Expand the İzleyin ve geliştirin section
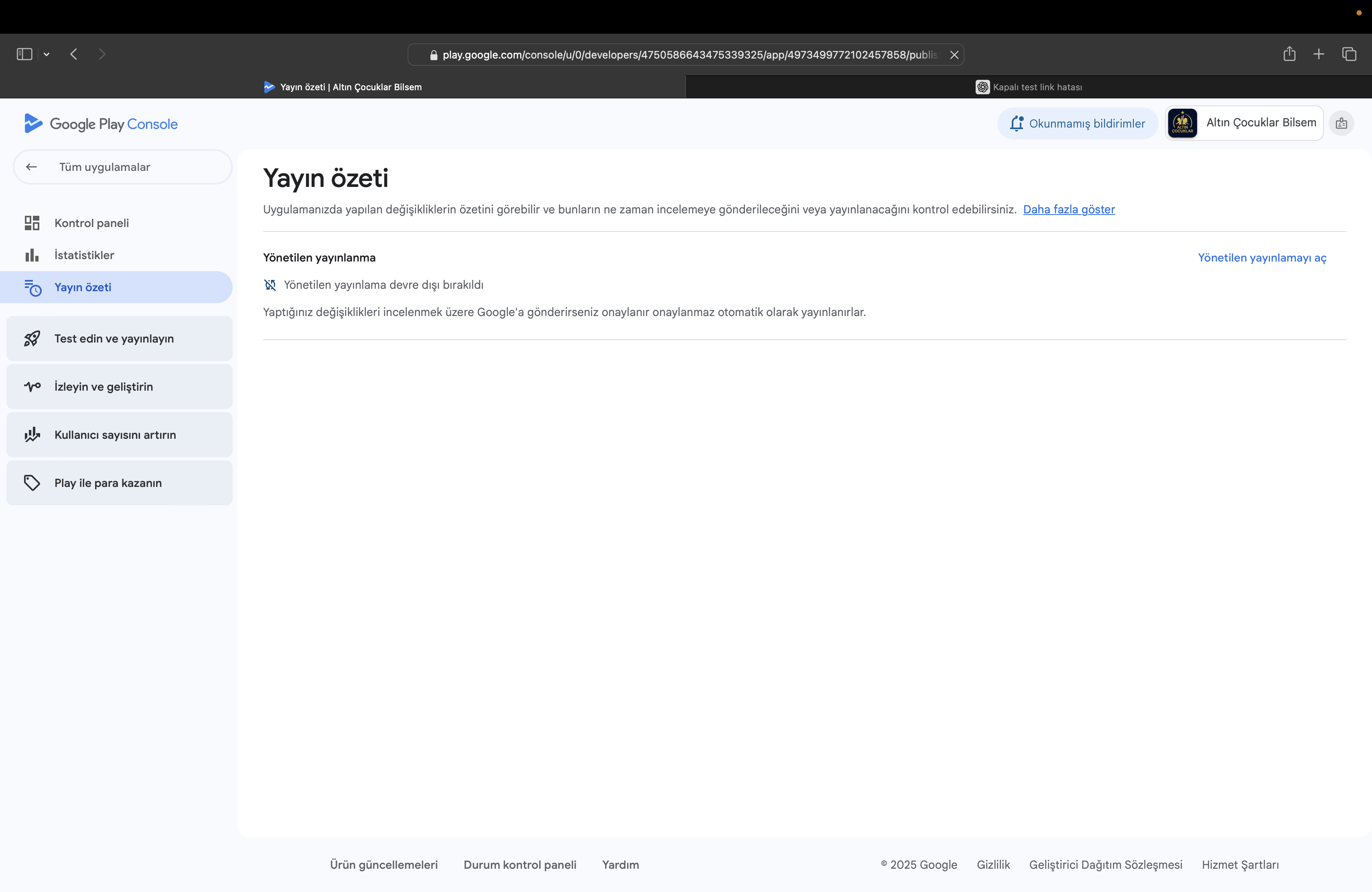 click(119, 387)
